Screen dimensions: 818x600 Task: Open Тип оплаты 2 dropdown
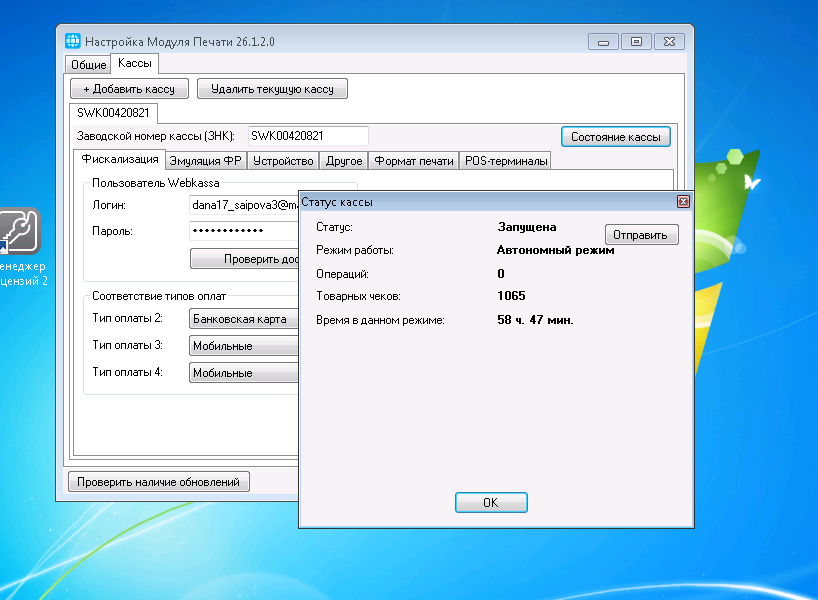[244, 319]
